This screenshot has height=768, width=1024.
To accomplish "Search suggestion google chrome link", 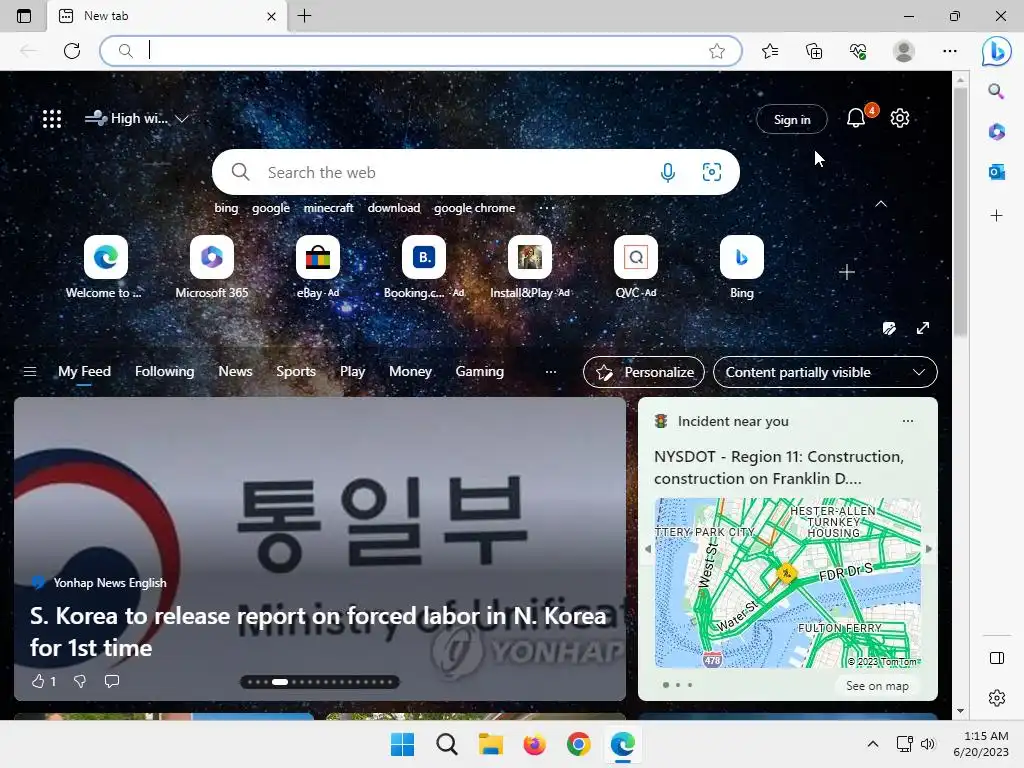I will point(475,208).
